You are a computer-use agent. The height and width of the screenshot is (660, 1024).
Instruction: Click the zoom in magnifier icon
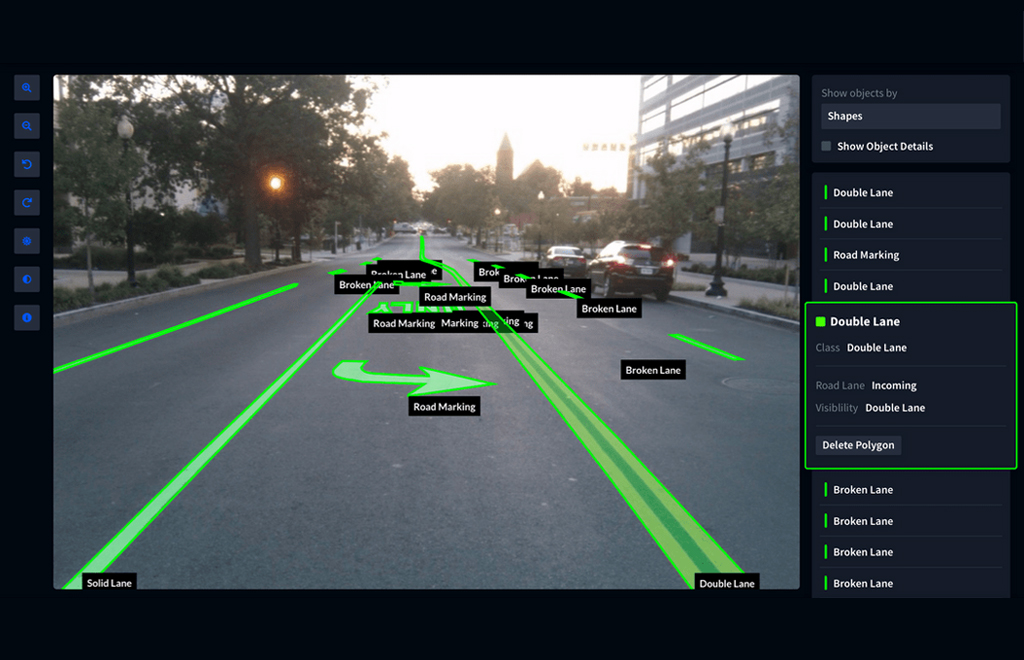27,88
